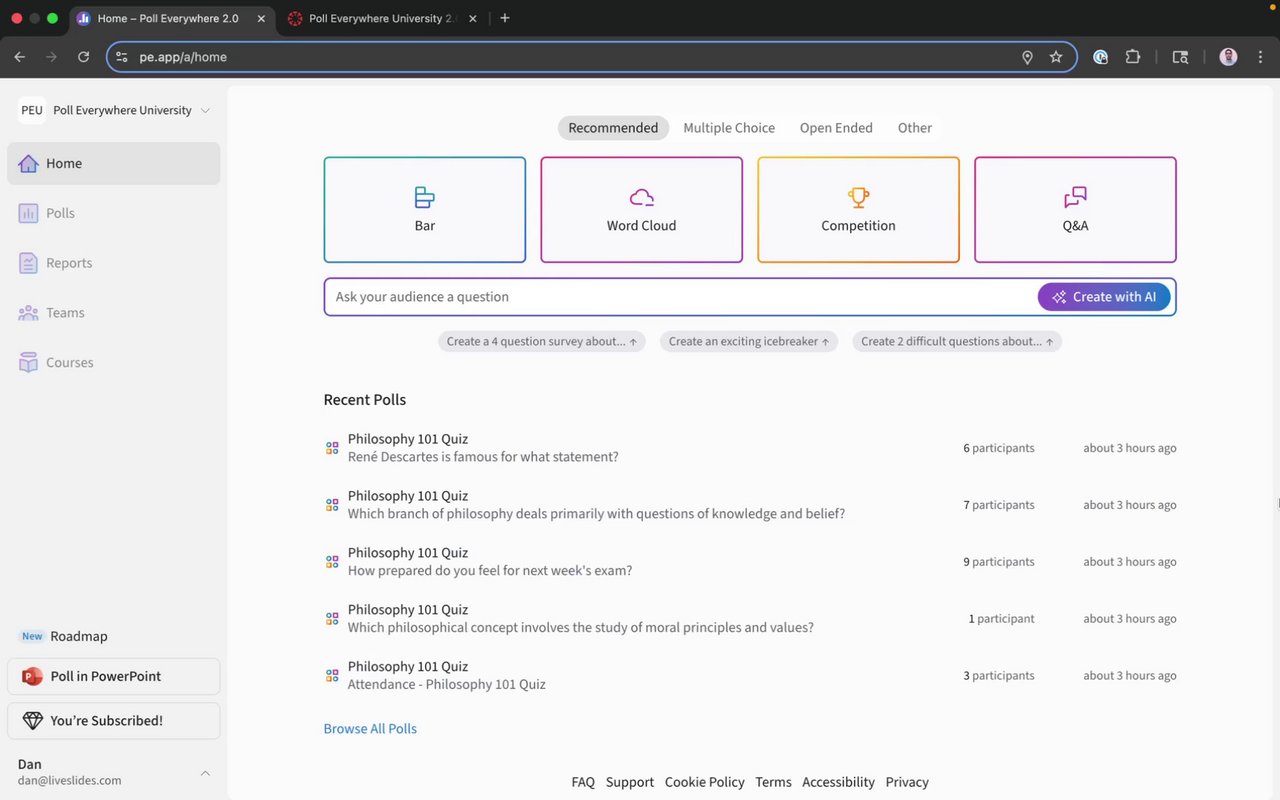Click 'Create 2 difficult questions about' chip

point(957,341)
